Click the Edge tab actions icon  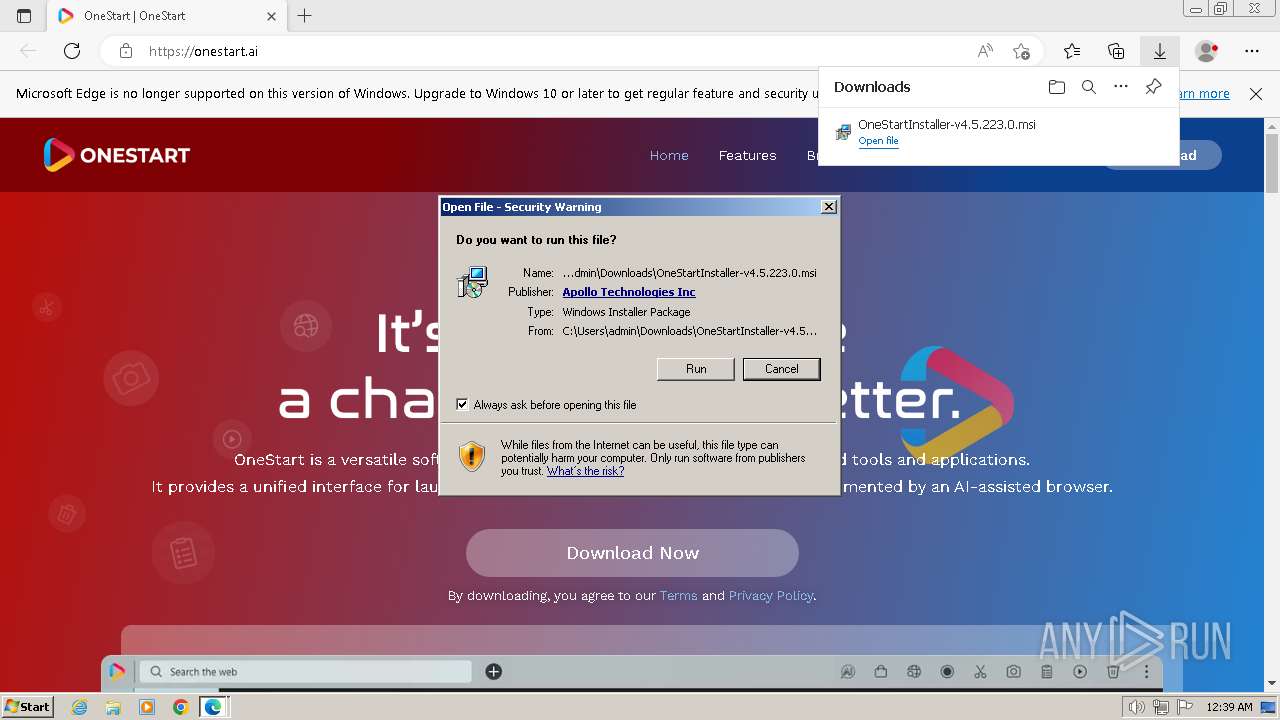point(24,16)
